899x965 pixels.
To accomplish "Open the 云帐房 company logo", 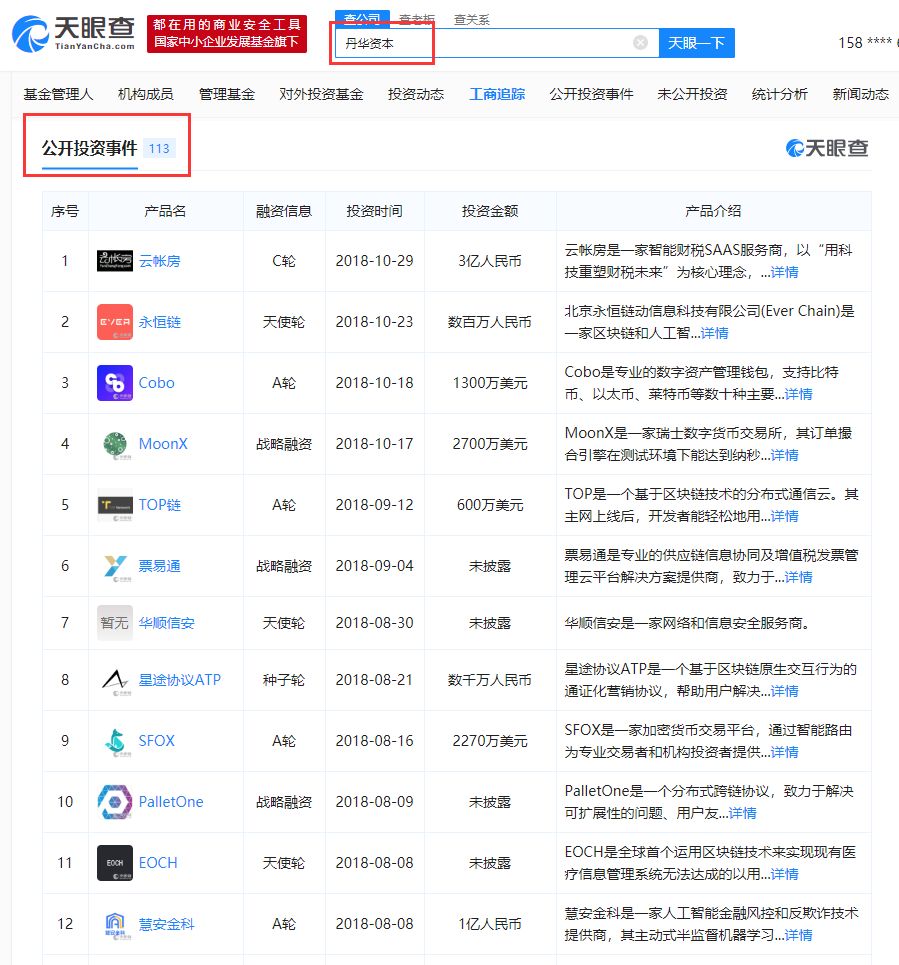I will tap(114, 261).
